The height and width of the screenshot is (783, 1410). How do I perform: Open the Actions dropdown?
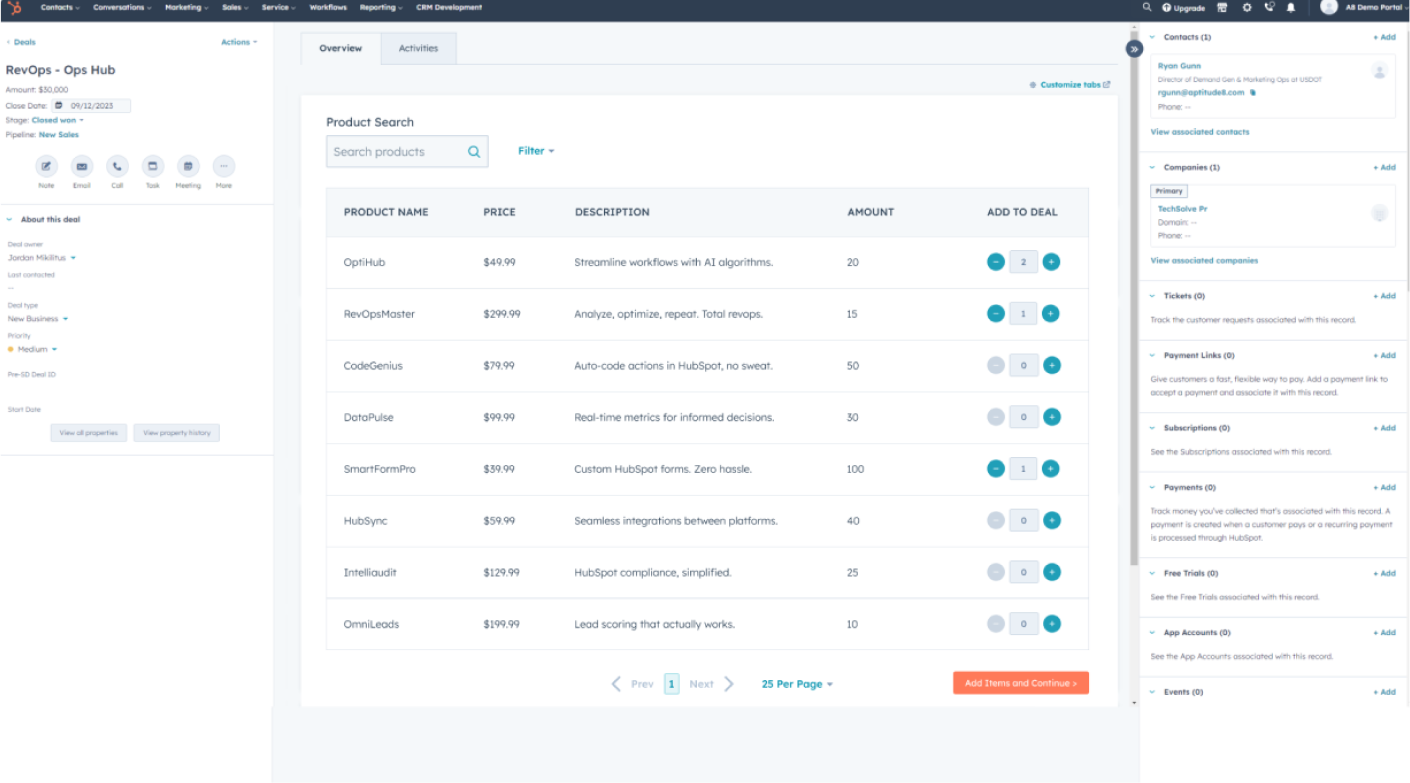(239, 42)
